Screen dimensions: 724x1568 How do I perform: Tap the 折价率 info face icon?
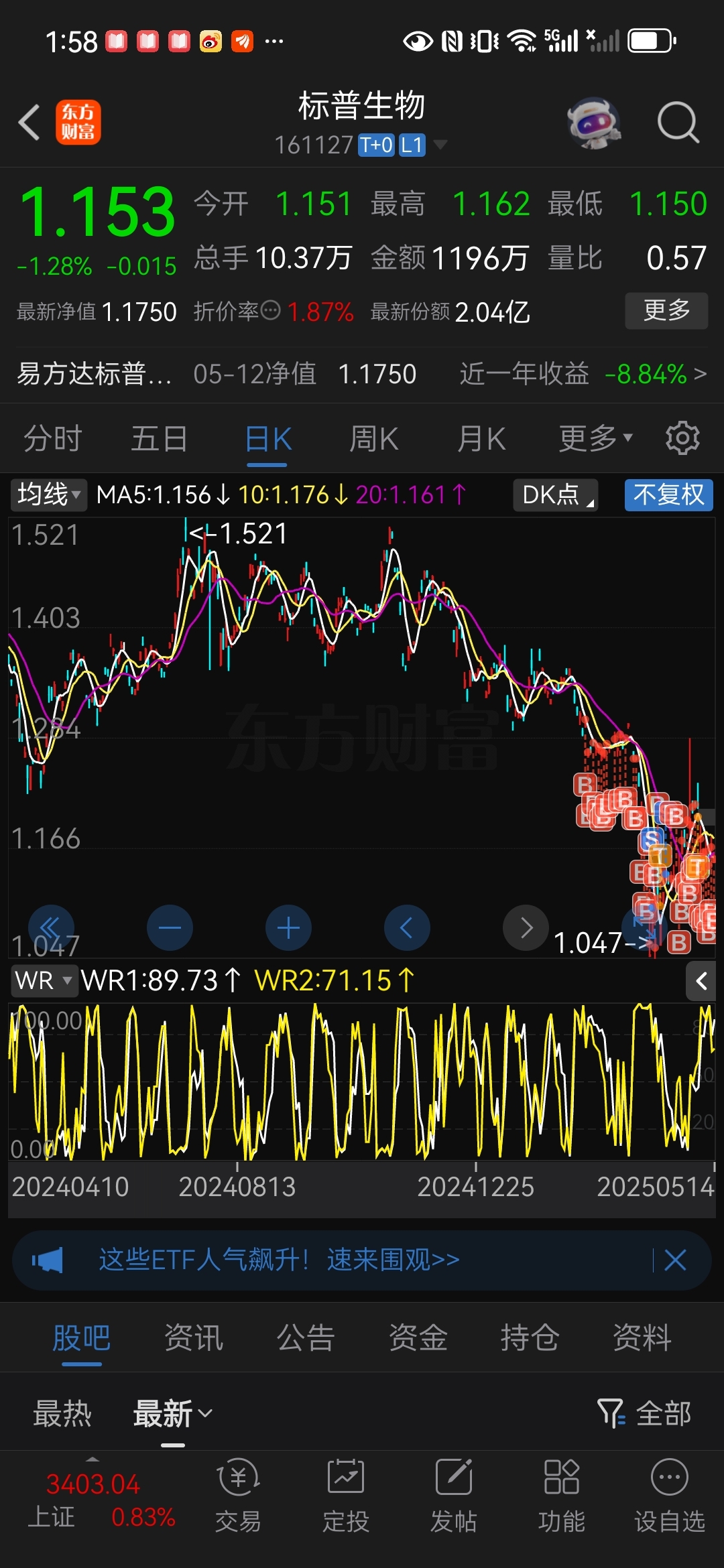tap(270, 310)
